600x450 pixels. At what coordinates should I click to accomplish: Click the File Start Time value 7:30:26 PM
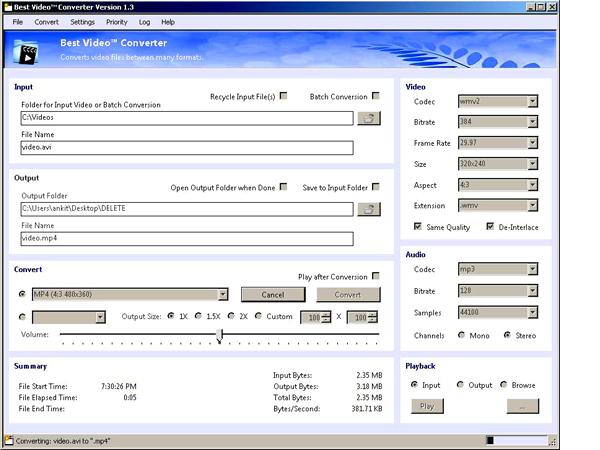[x=119, y=386]
